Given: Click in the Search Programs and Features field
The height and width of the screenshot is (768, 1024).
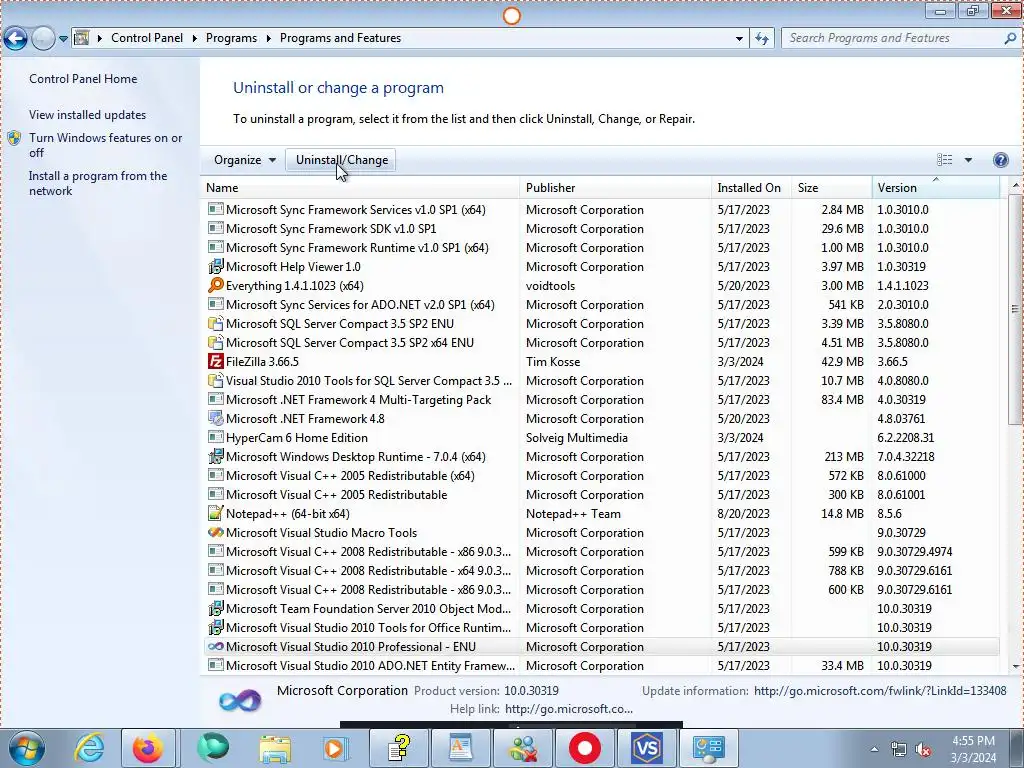Looking at the screenshot, I should click(x=892, y=39).
